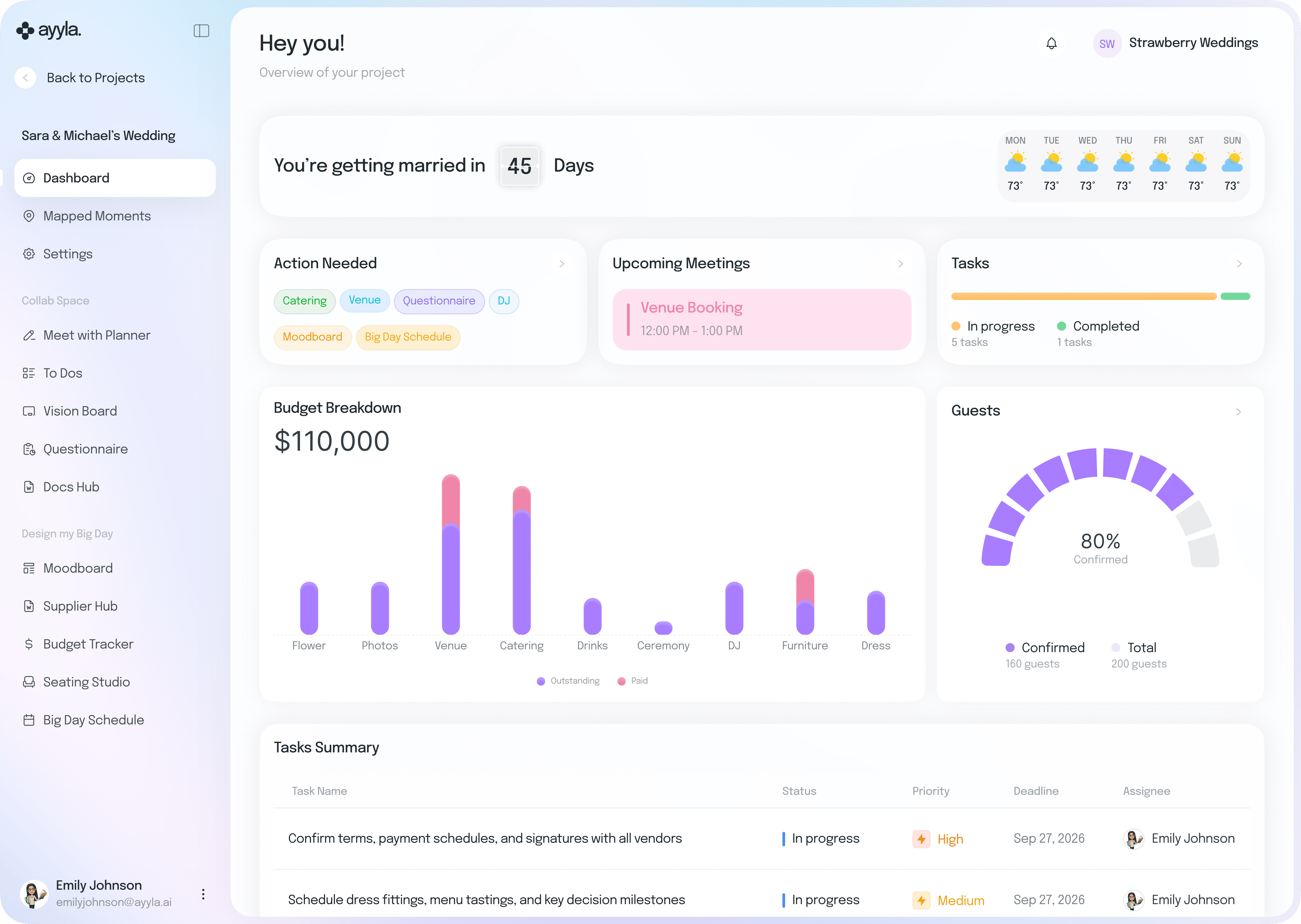Screen dimensions: 1301x924
Task: Select the Catering action tag
Action: click(x=304, y=301)
